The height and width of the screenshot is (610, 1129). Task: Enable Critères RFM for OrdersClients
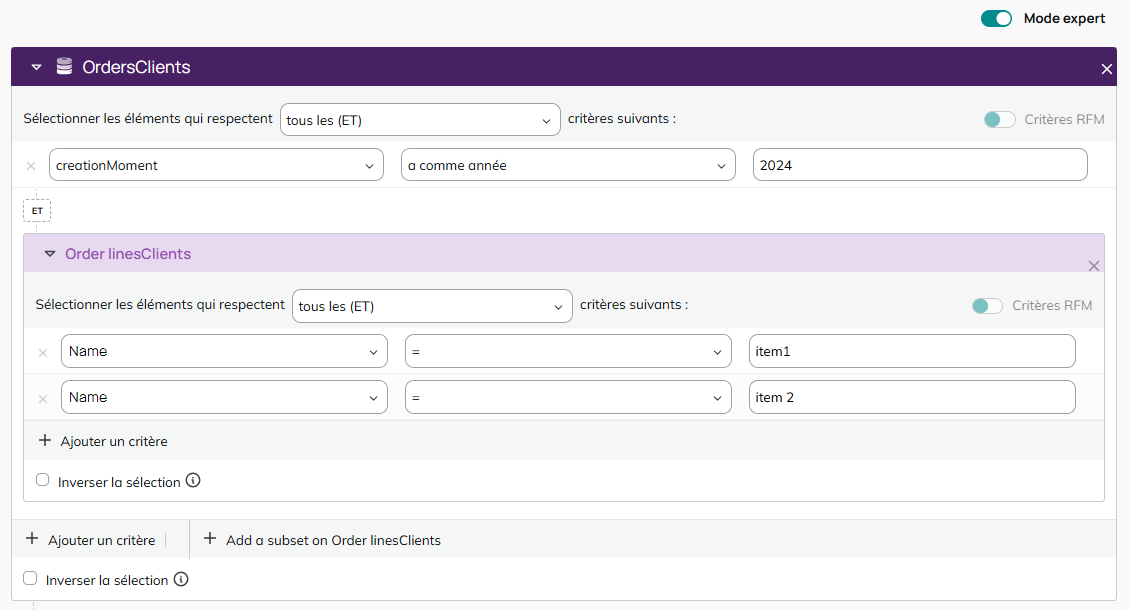999,120
